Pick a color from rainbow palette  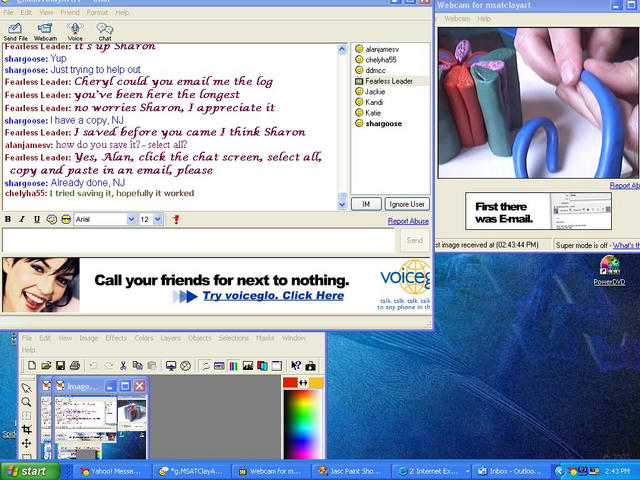(x=302, y=424)
